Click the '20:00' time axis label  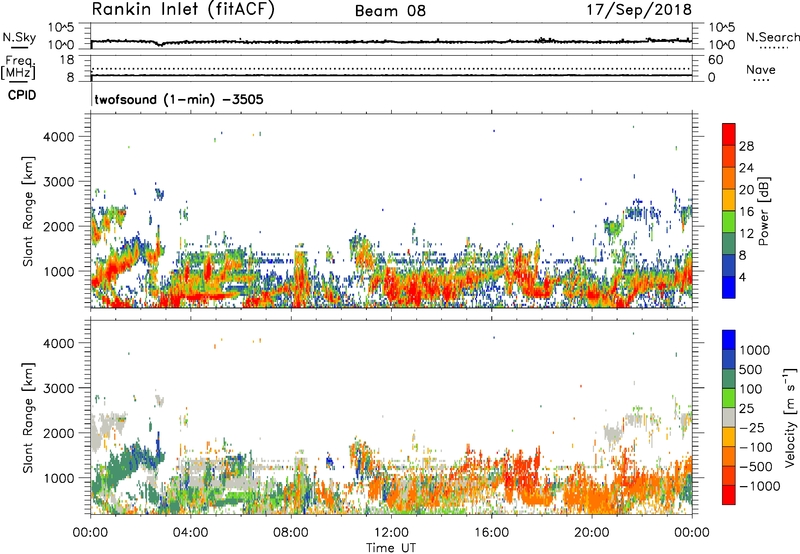coord(592,533)
